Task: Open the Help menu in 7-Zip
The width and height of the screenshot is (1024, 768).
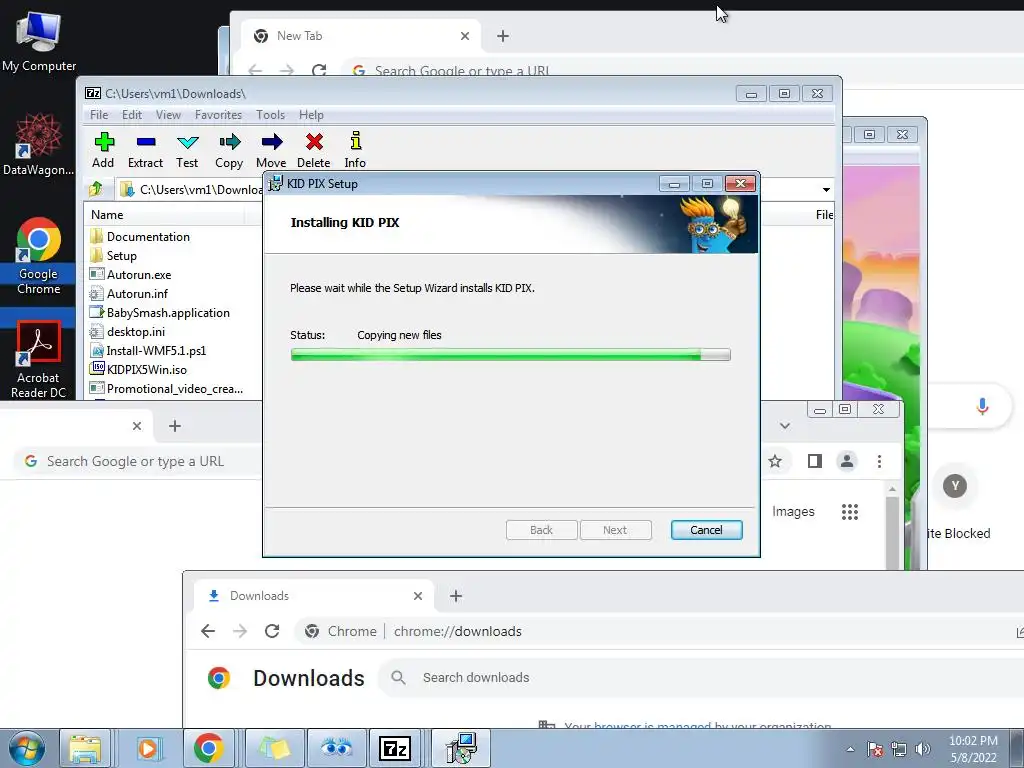Action: pyautogui.click(x=311, y=115)
